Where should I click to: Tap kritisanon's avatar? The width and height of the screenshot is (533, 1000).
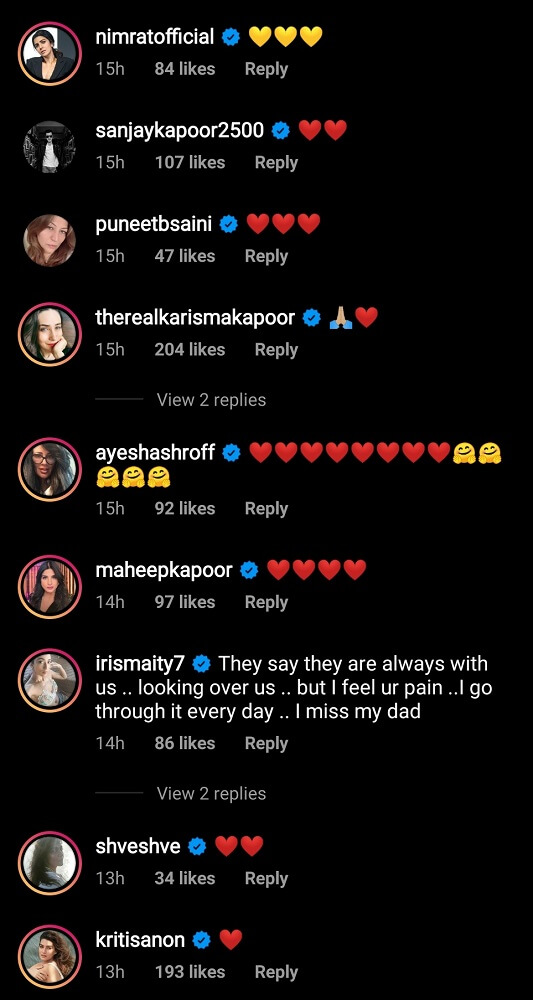click(50, 956)
